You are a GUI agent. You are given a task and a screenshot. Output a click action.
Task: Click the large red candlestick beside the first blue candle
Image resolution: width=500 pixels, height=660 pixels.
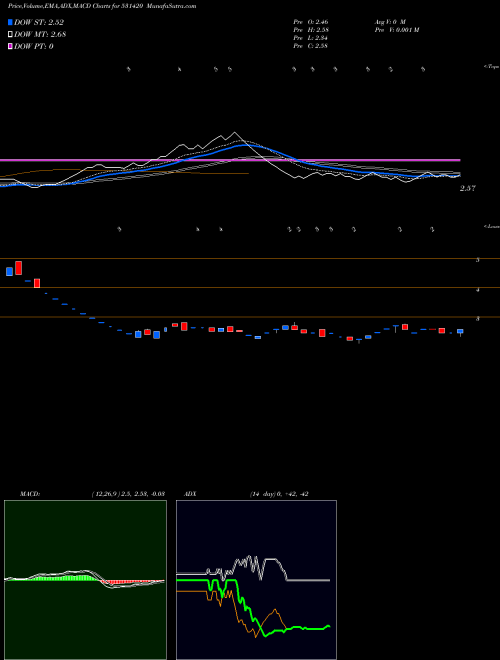click(19, 268)
